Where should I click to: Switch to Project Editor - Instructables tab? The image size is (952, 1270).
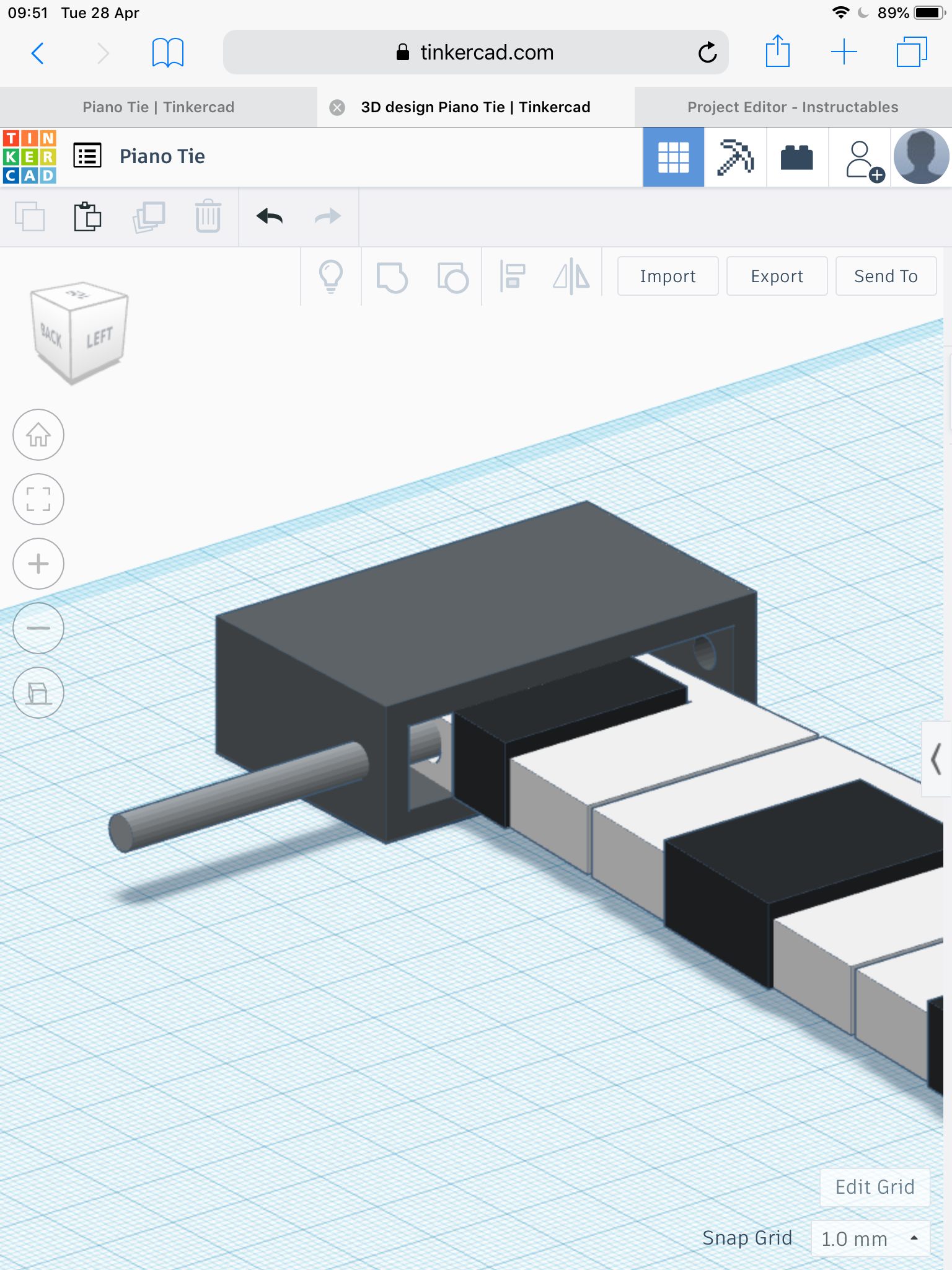coord(793,107)
